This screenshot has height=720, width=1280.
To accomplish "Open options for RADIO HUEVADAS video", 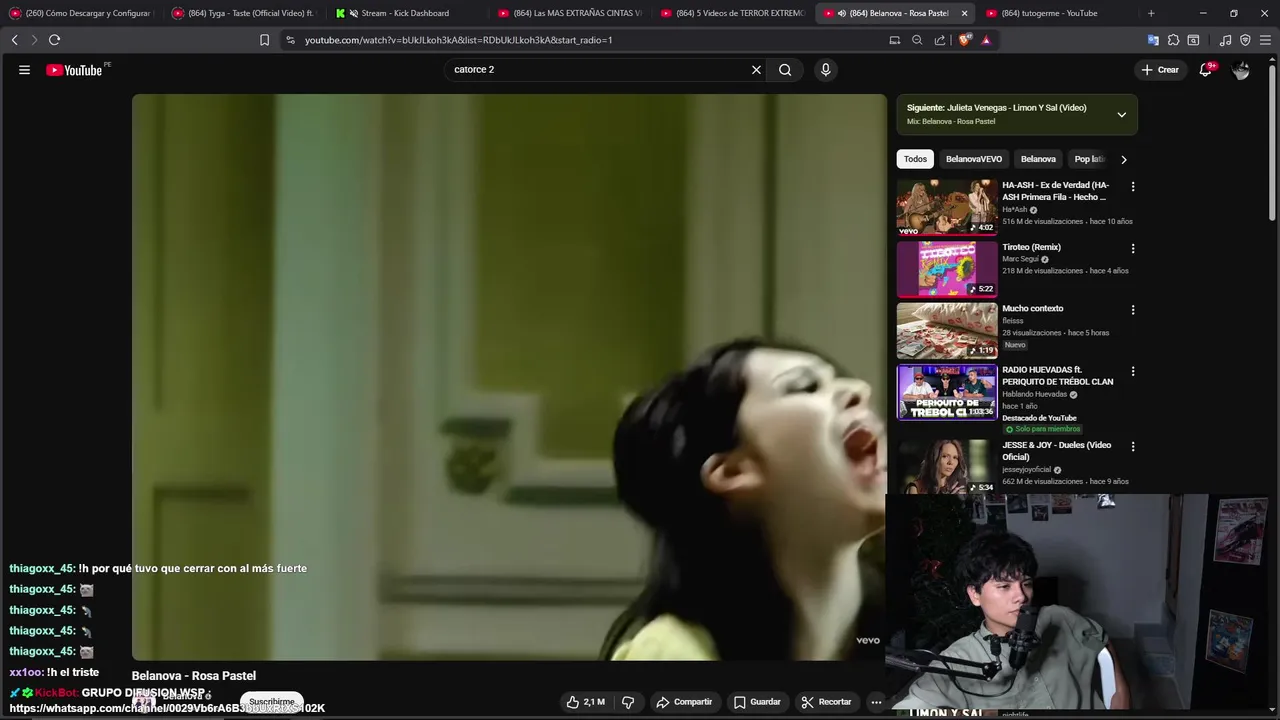I will click(x=1132, y=371).
